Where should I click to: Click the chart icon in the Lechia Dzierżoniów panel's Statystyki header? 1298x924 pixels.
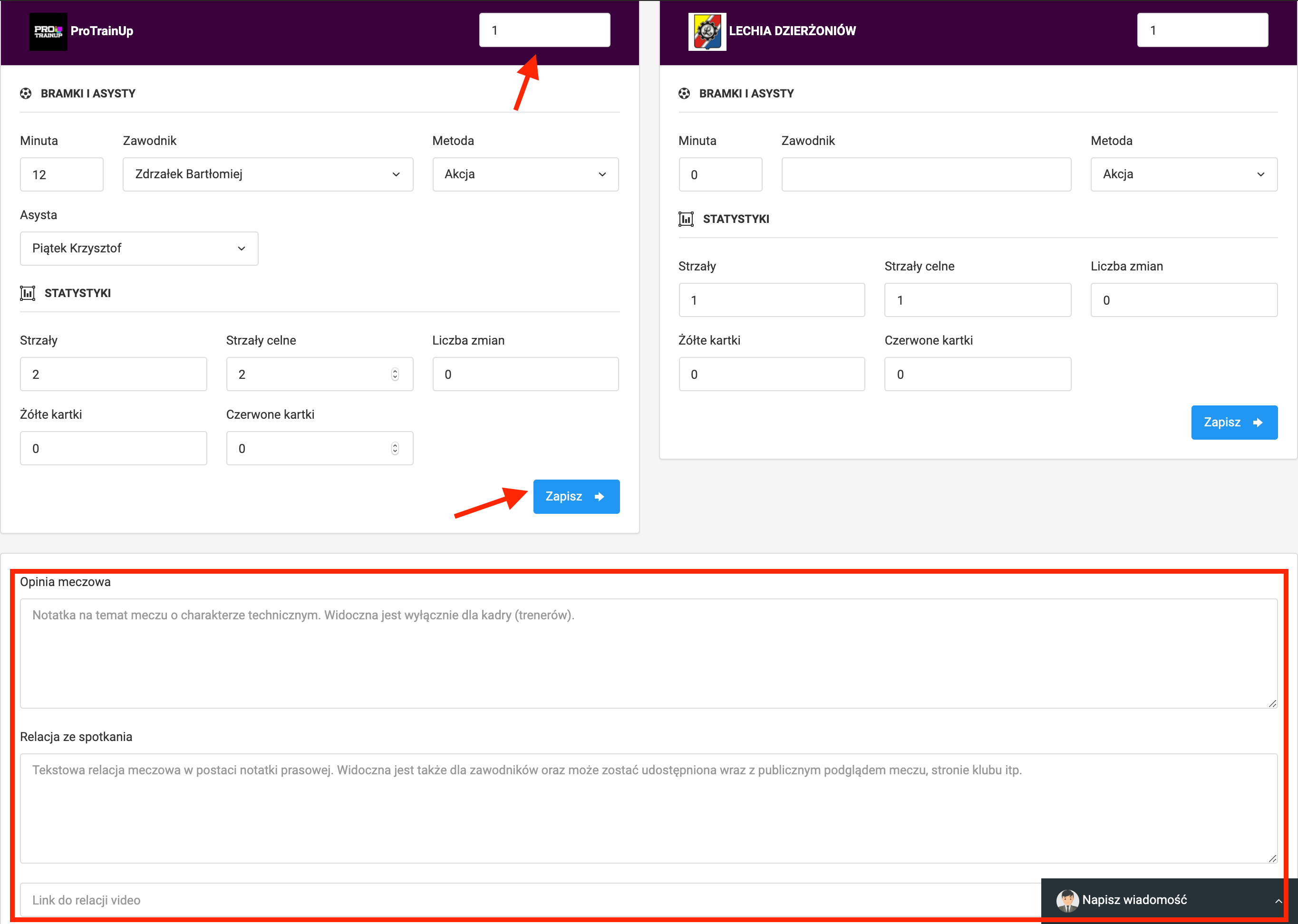click(686, 219)
